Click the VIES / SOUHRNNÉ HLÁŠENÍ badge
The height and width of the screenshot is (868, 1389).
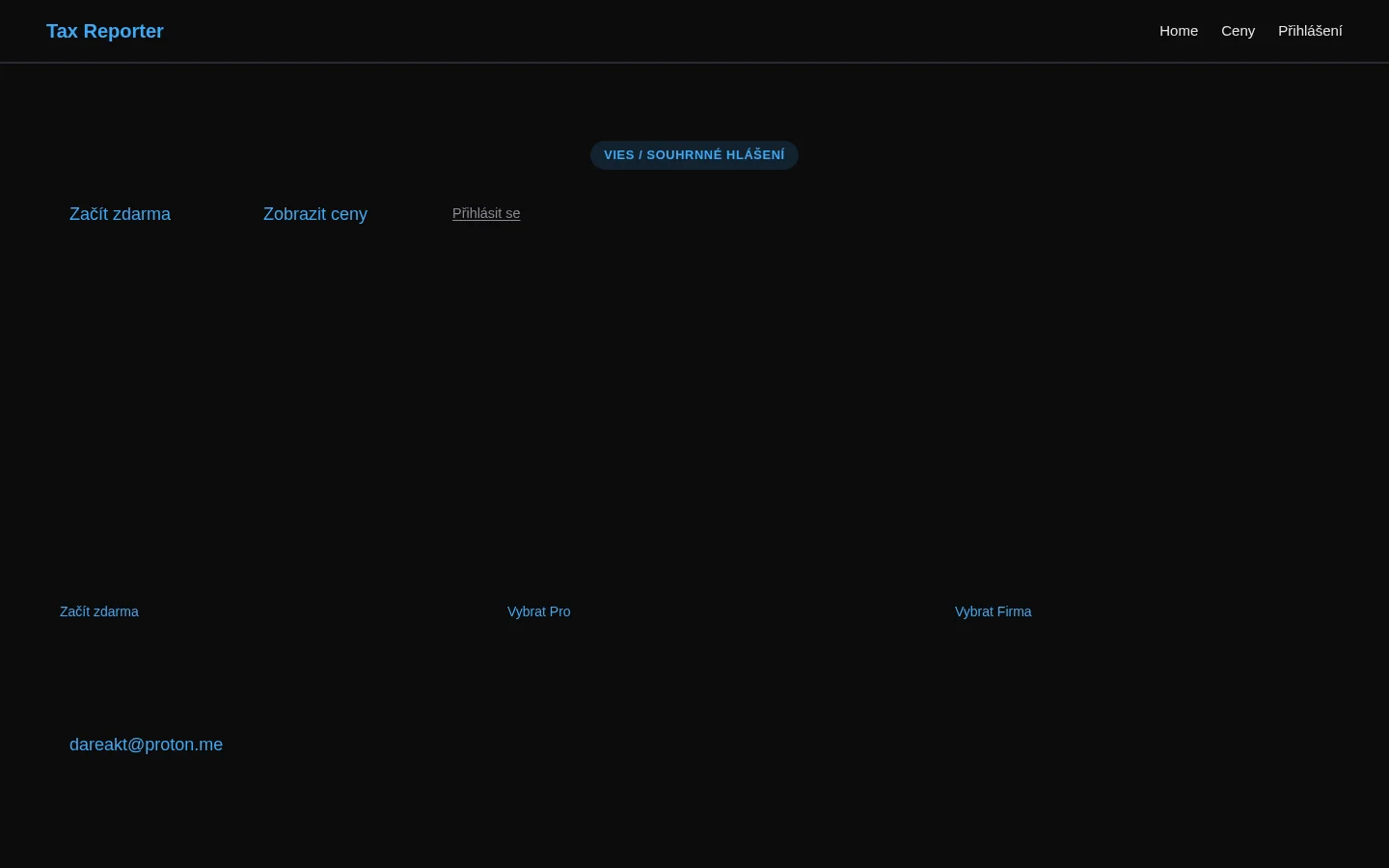(694, 155)
